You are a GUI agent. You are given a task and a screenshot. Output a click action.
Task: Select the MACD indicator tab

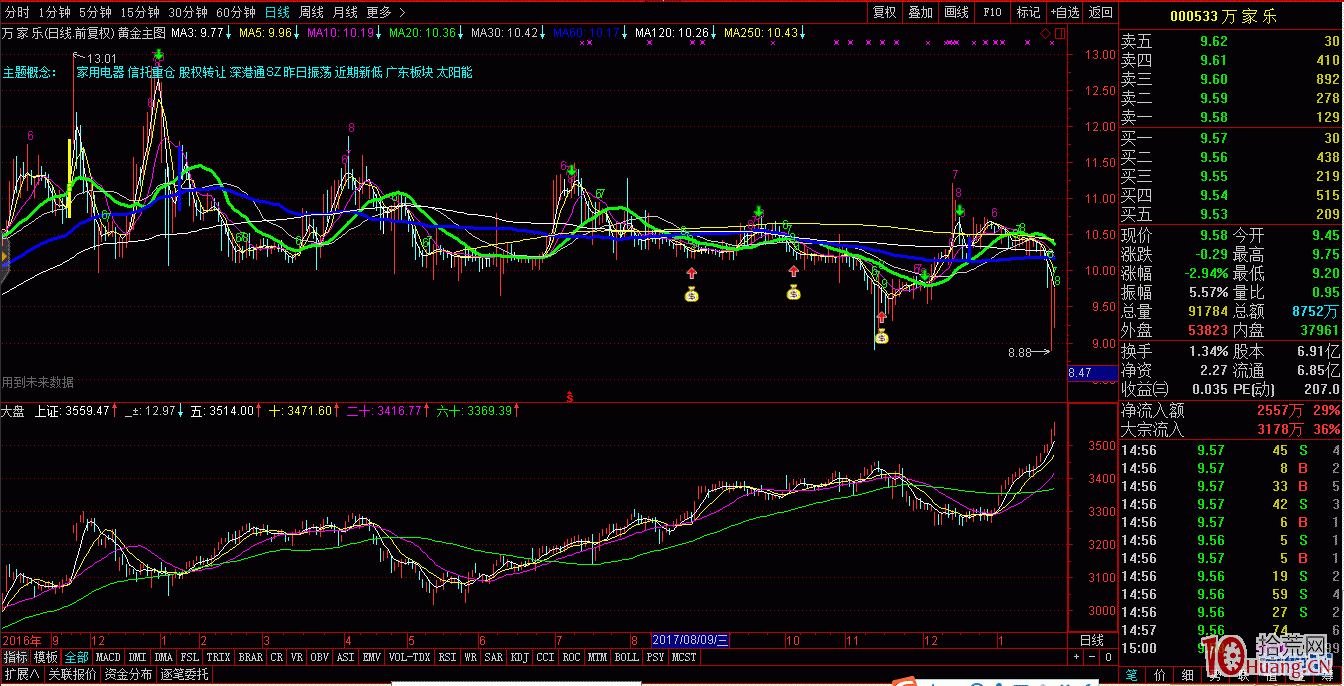[107, 657]
